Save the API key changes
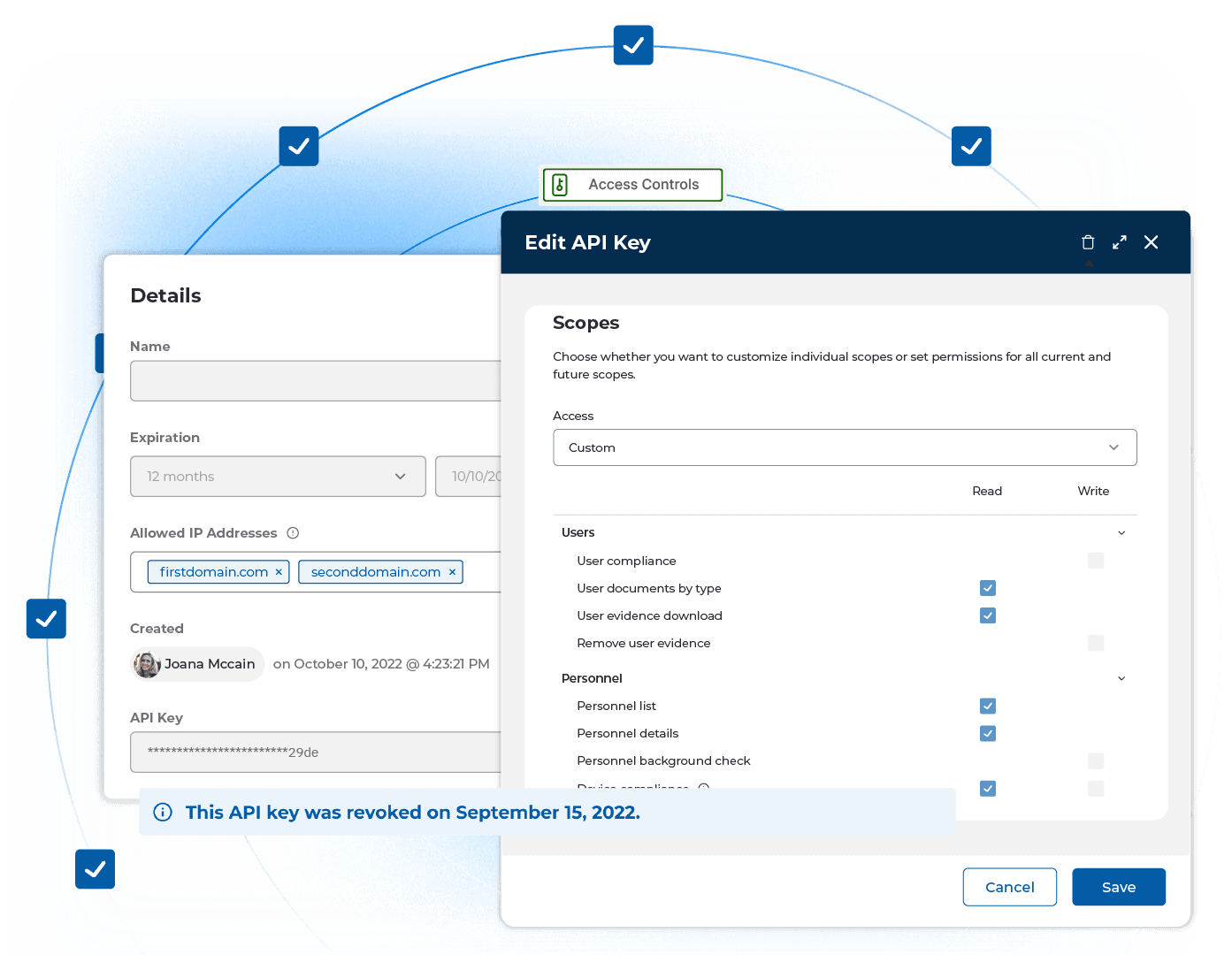Screen dimensions: 1232x955 click(x=1118, y=887)
